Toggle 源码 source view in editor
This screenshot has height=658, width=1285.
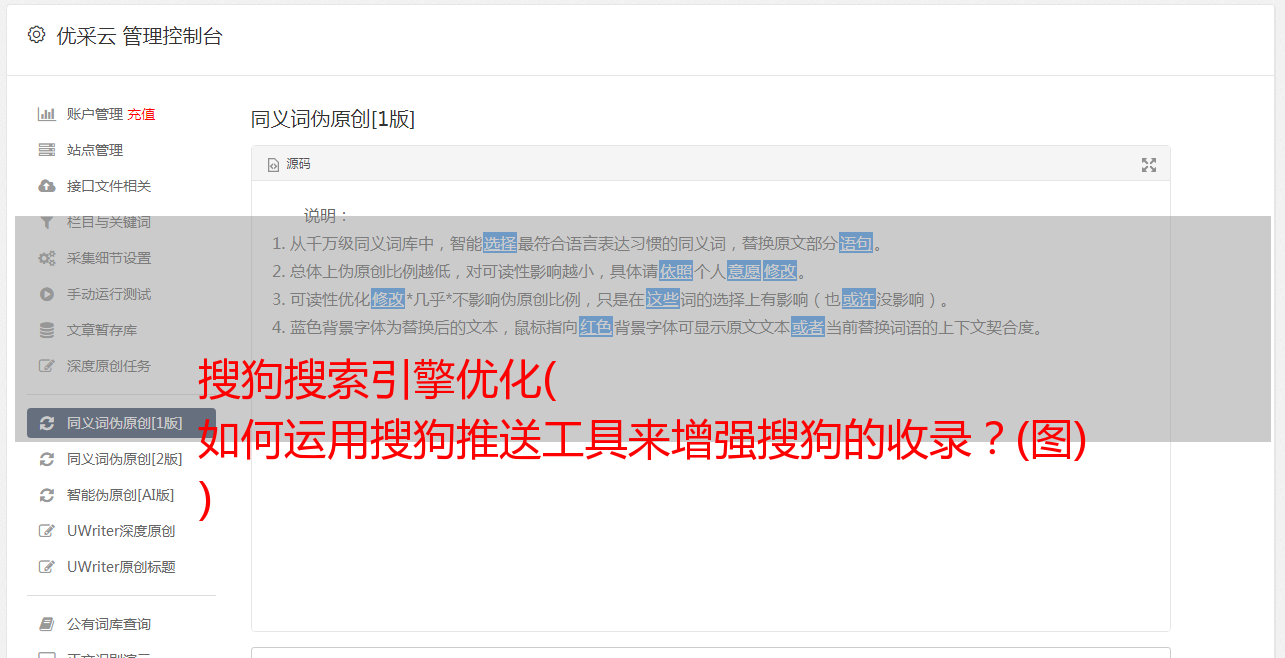tap(289, 164)
